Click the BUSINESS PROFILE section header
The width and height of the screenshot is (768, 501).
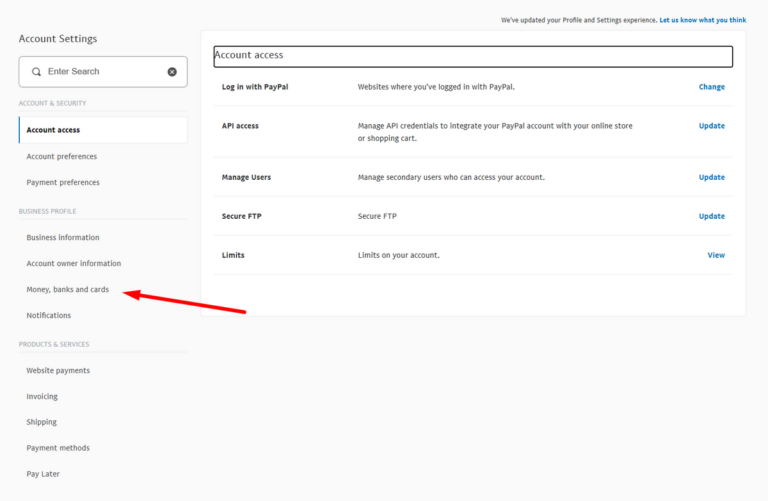click(48, 212)
